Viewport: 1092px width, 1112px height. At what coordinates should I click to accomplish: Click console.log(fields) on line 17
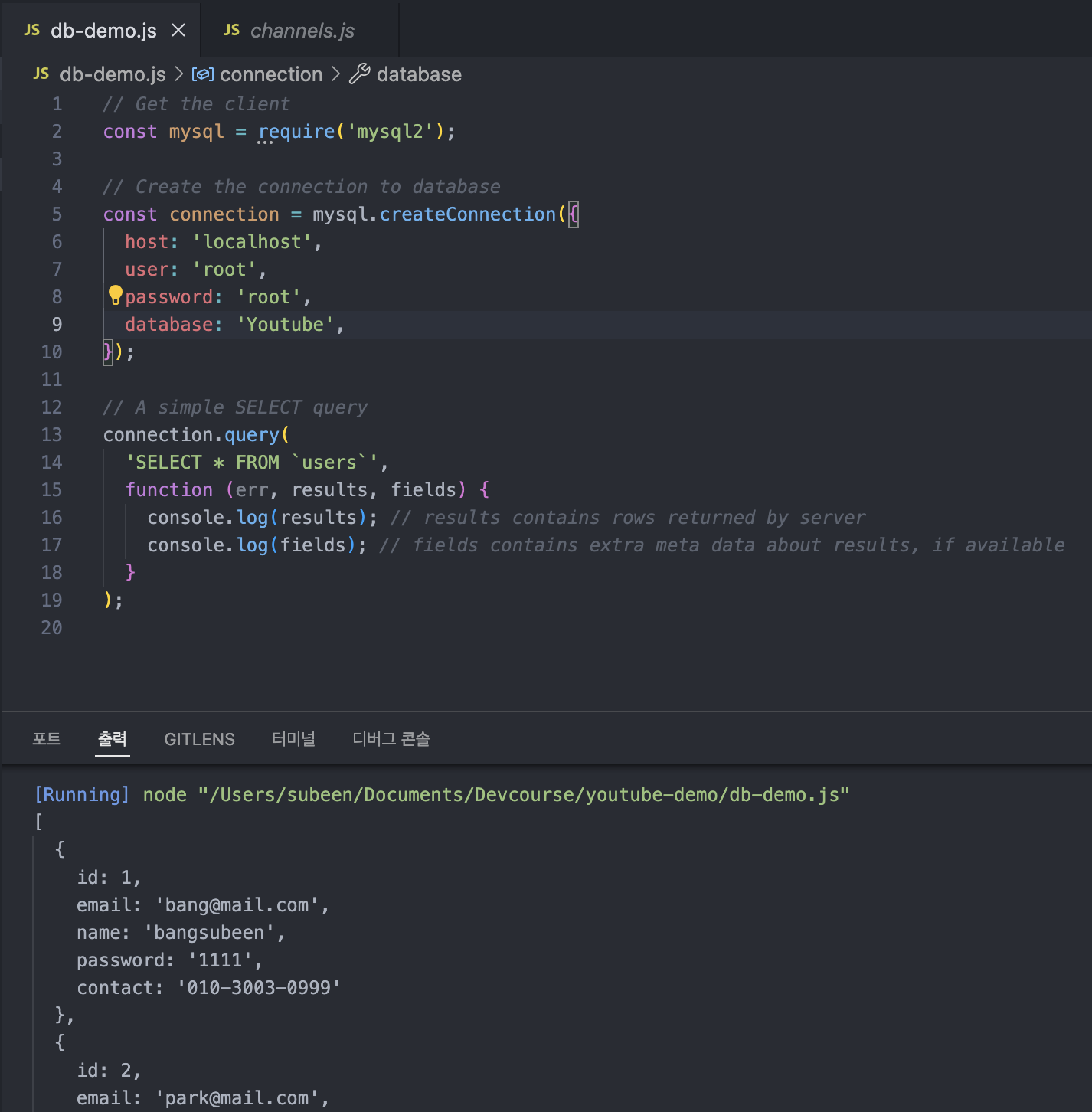click(x=252, y=545)
